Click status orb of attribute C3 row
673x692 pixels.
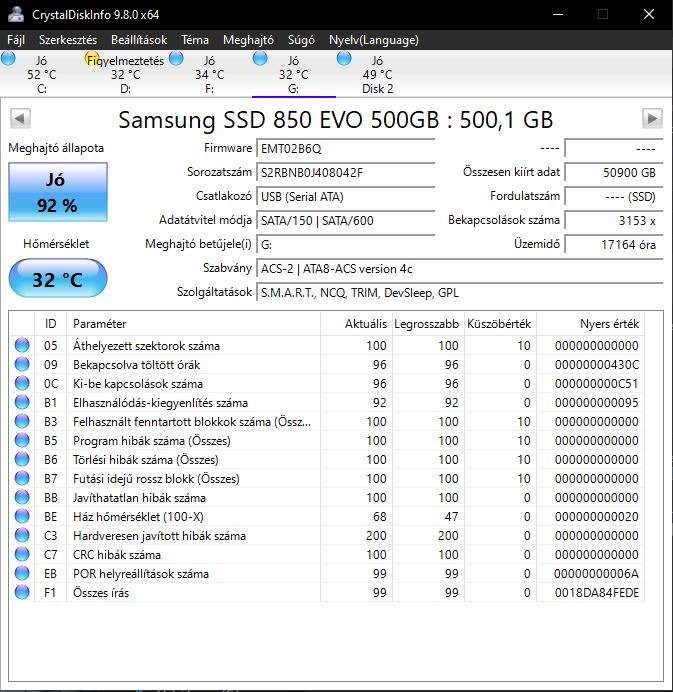[x=22, y=535]
